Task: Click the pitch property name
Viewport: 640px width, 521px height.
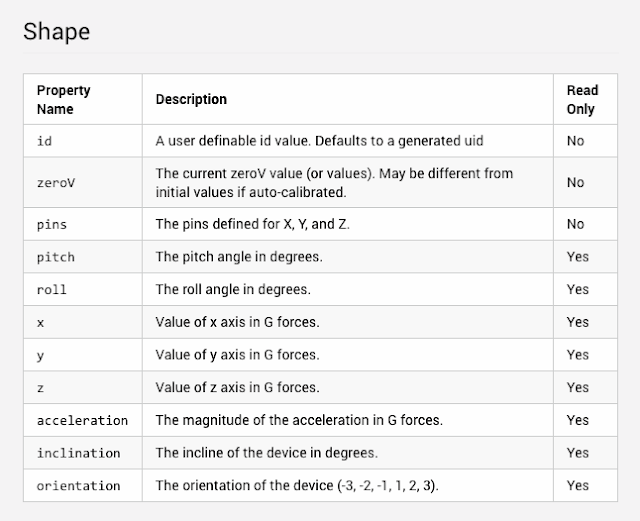Action: [x=55, y=257]
